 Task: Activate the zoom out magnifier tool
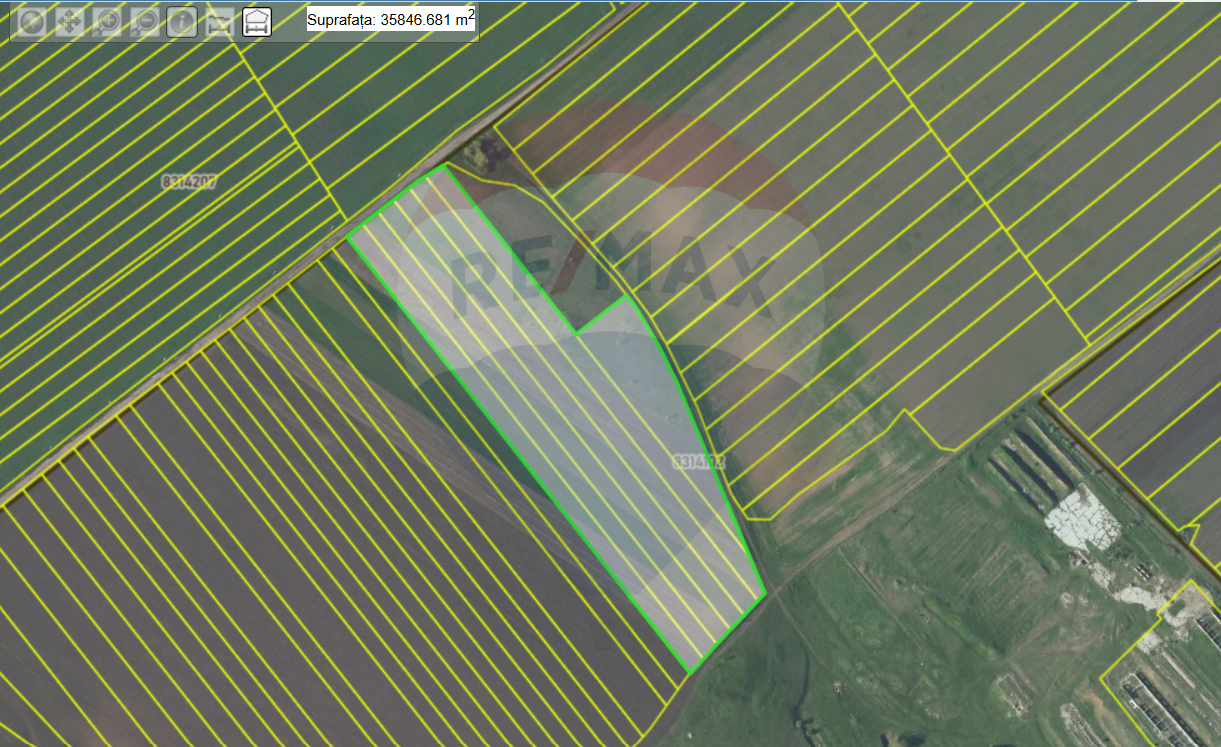click(144, 22)
